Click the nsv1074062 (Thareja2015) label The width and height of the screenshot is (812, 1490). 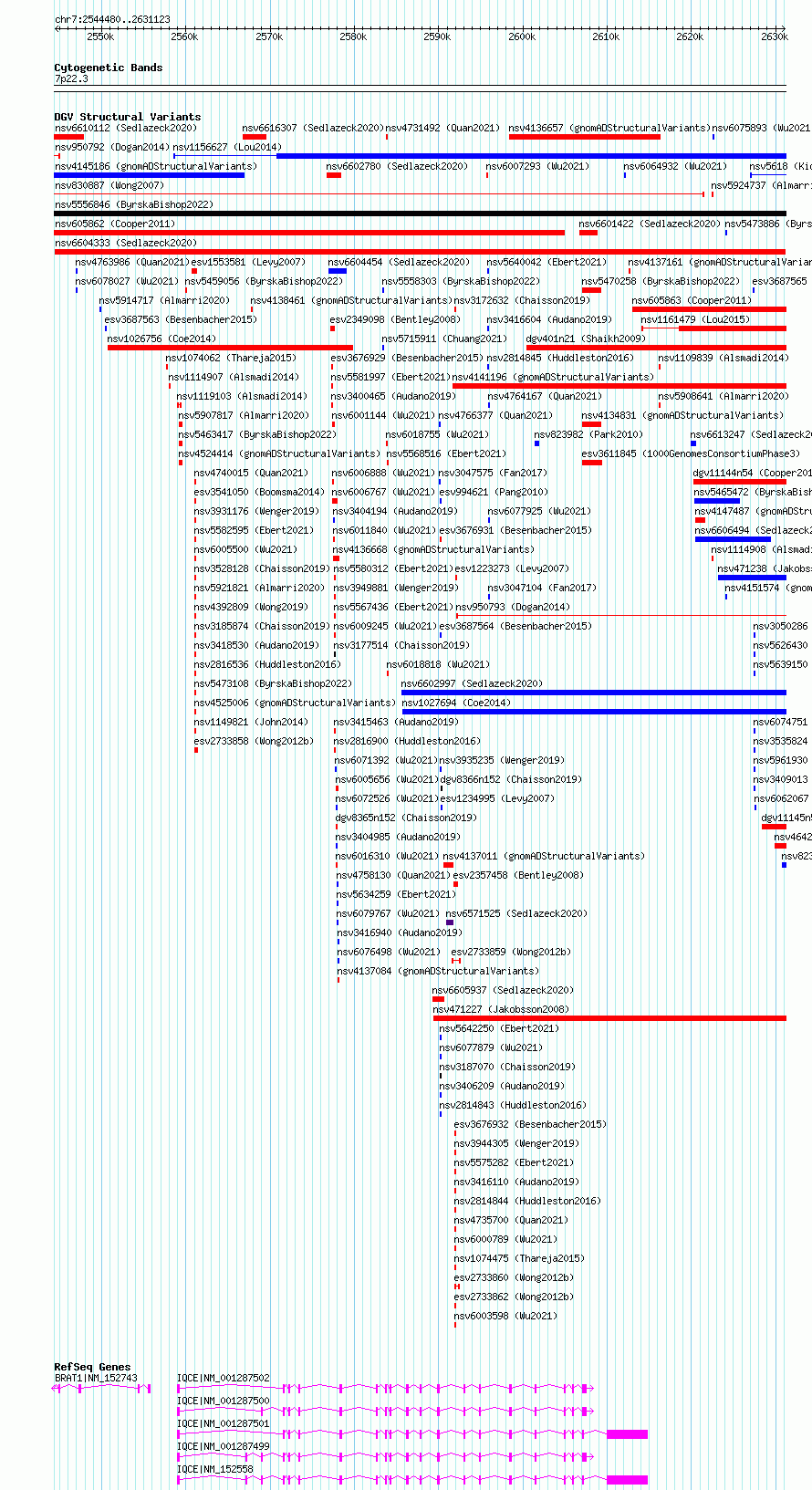231,358
